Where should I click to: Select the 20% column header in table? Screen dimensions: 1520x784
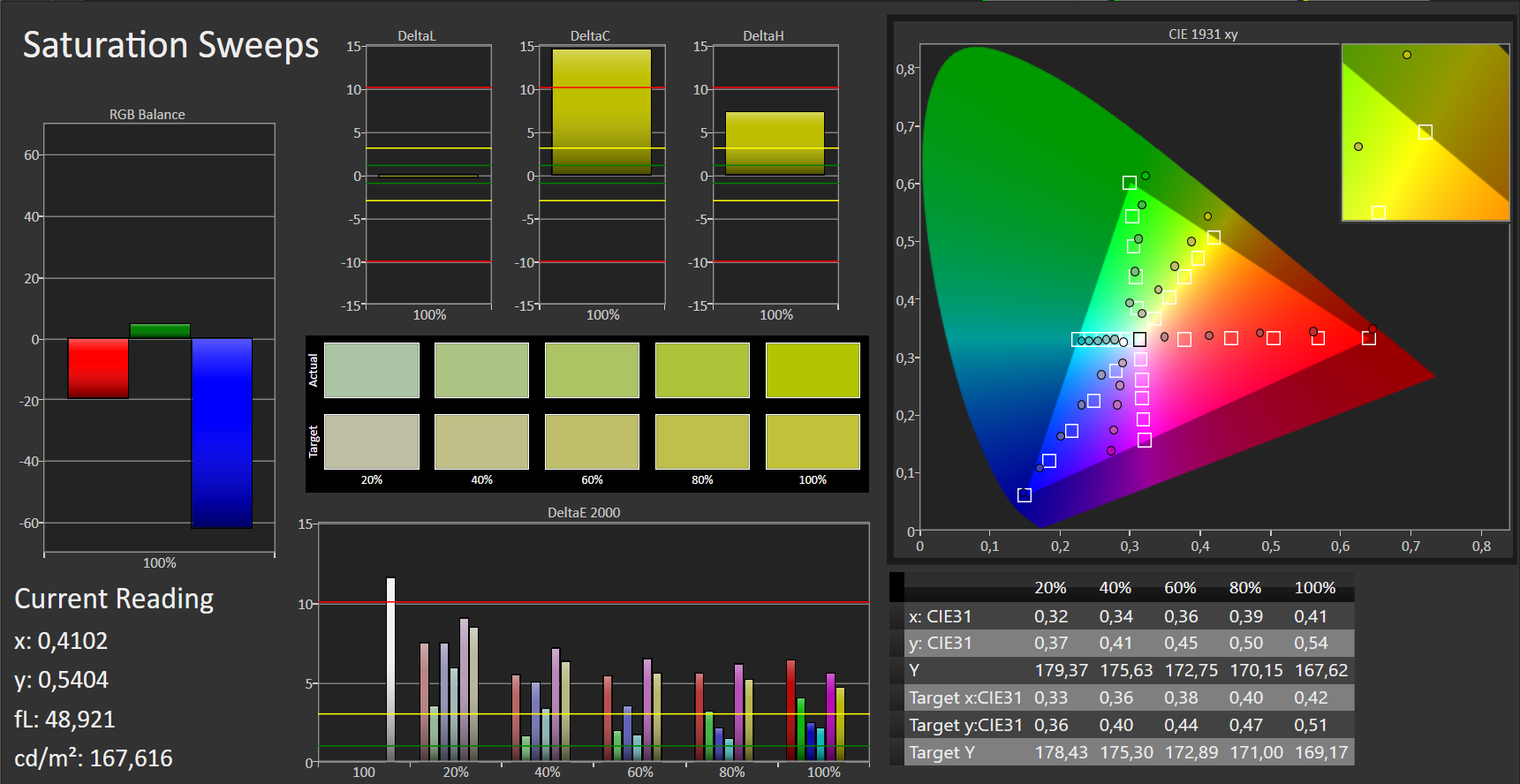[x=1051, y=588]
